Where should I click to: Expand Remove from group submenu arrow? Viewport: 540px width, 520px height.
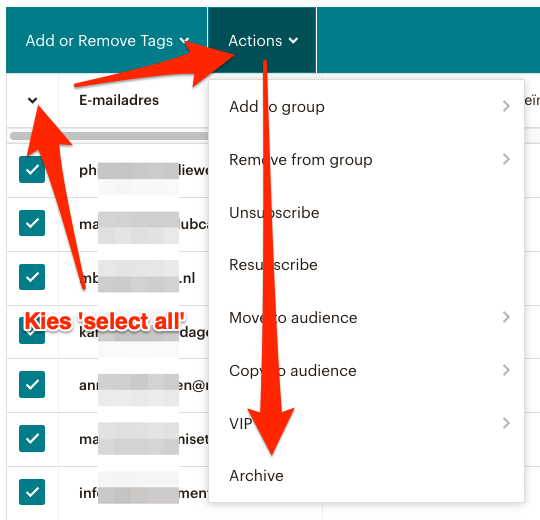[506, 159]
